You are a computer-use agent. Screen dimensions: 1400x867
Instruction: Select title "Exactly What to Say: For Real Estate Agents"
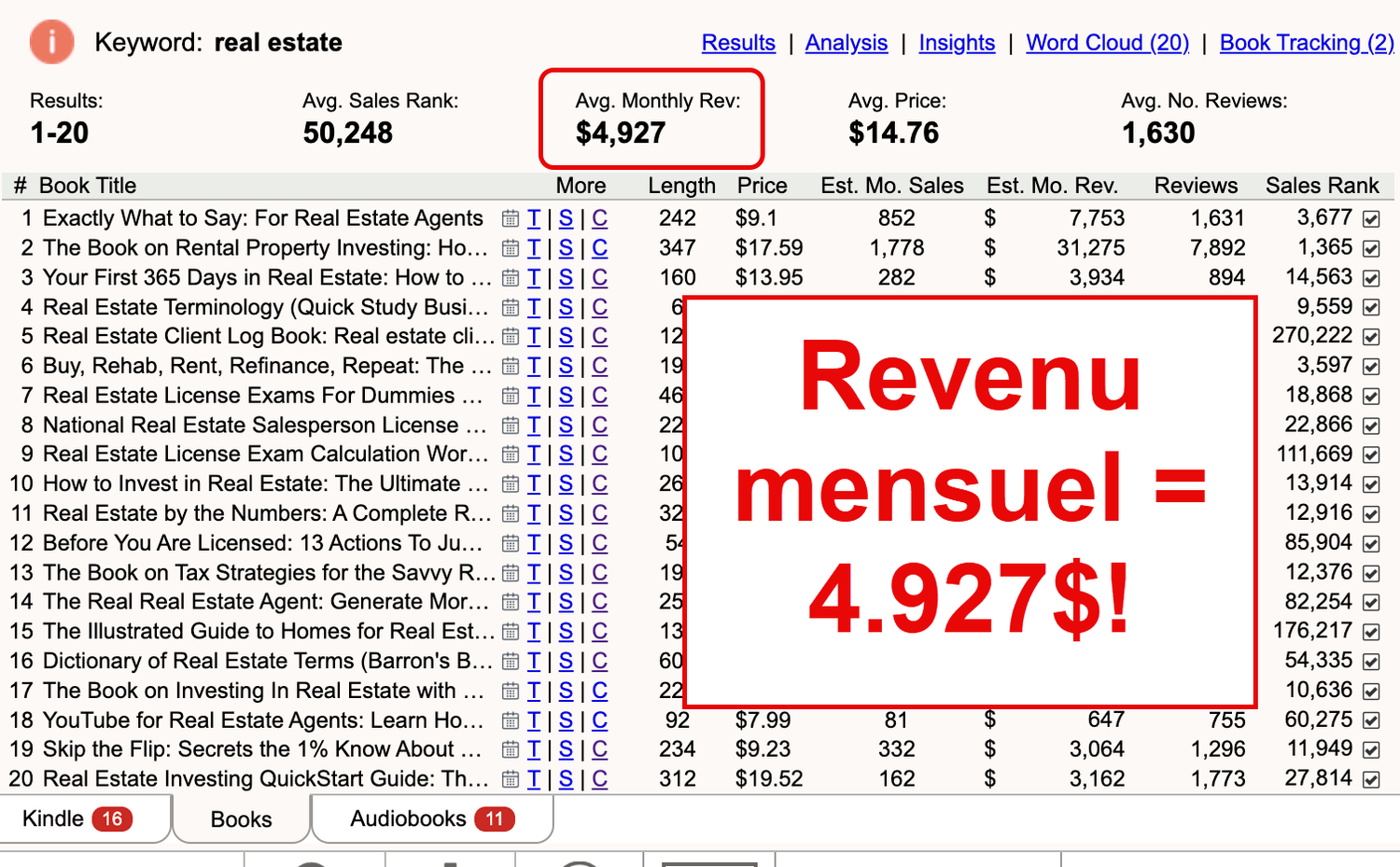point(263,218)
